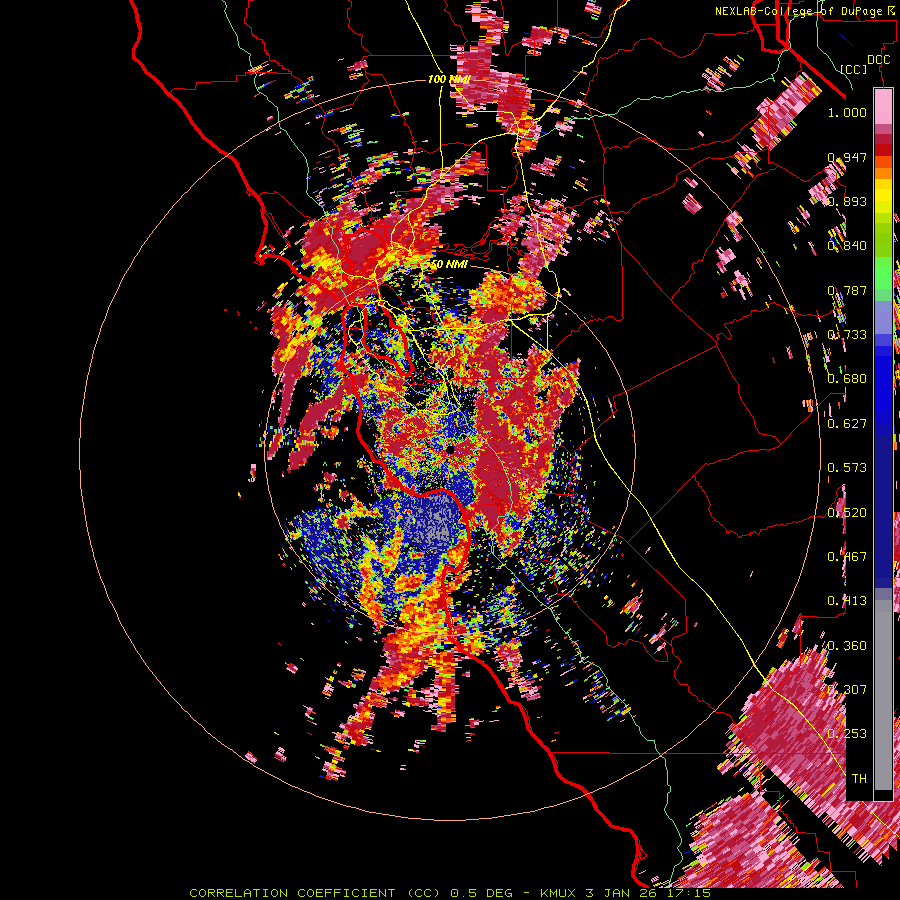900x900 pixels.
Task: Click the 17:15 time stamp
Action: 688,893
